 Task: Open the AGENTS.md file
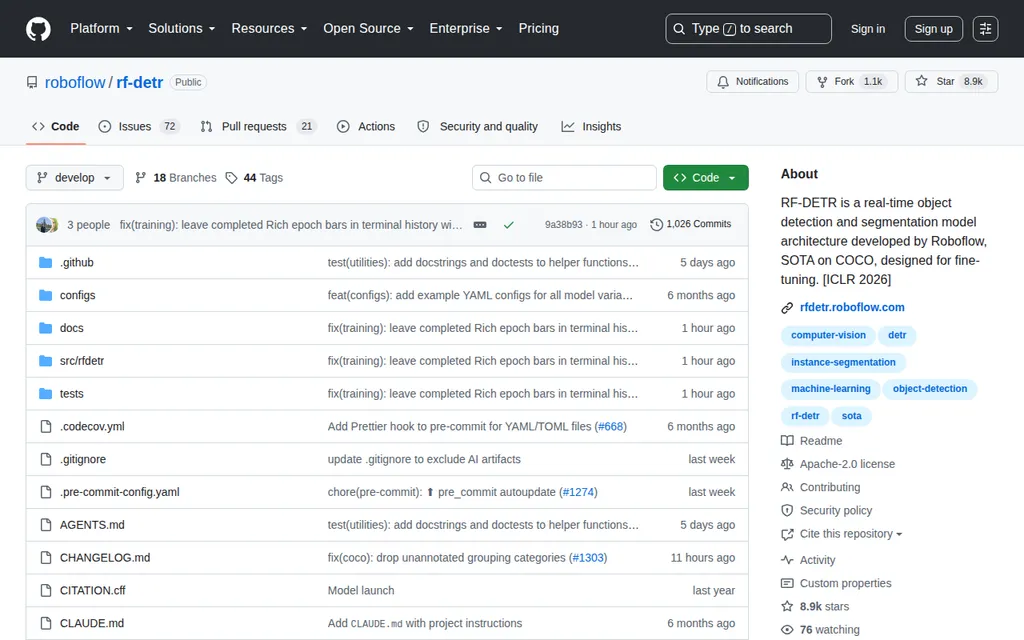[x=92, y=525]
